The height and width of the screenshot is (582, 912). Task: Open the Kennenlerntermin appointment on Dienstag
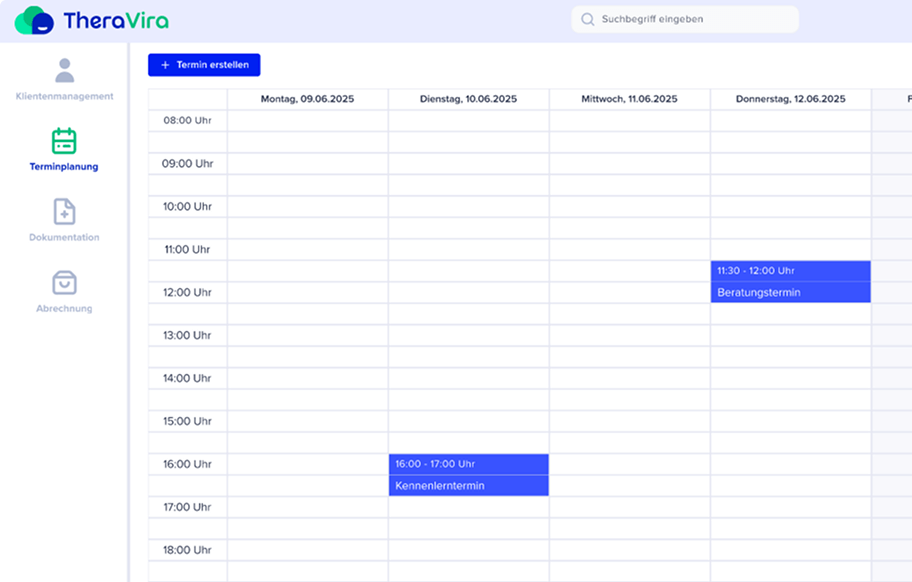[x=468, y=486]
